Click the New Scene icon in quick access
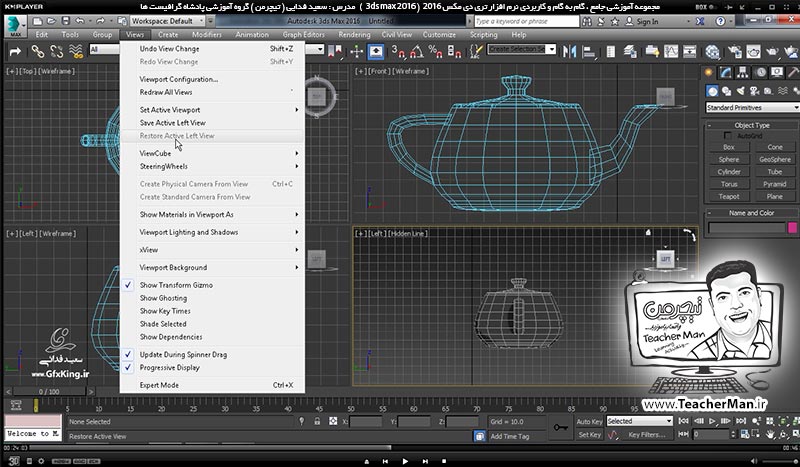The width and height of the screenshot is (800, 467). pos(37,21)
